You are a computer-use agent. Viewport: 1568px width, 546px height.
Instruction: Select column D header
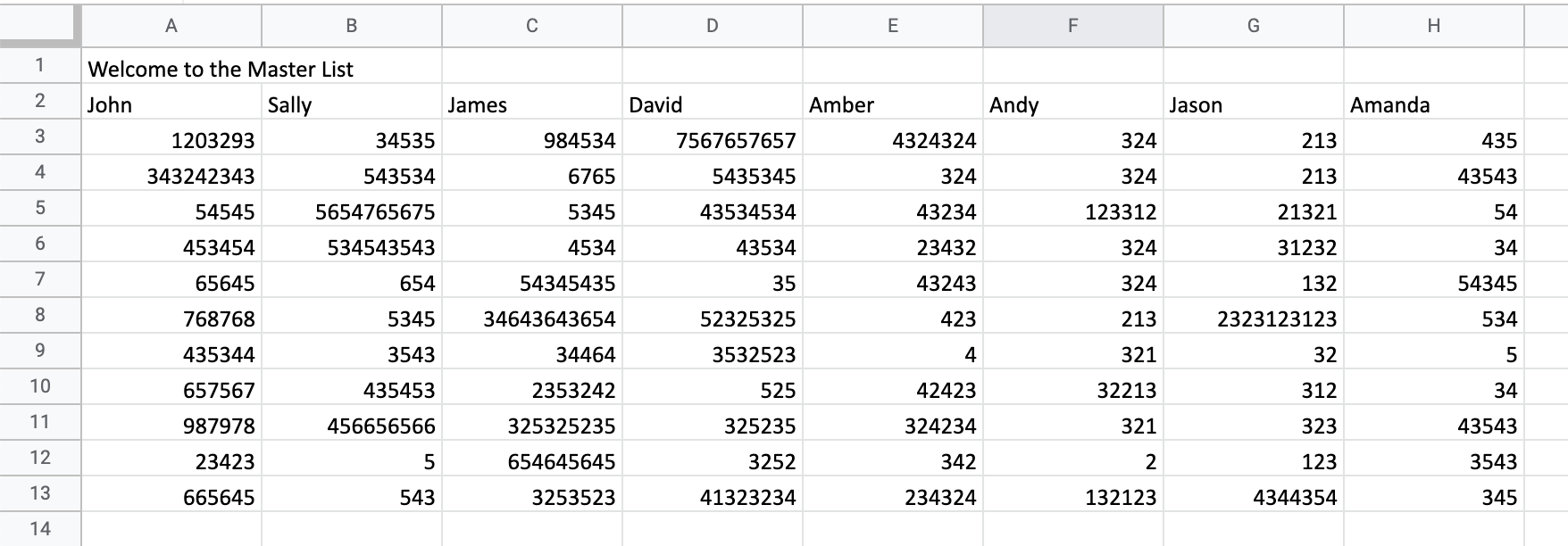pos(713,26)
